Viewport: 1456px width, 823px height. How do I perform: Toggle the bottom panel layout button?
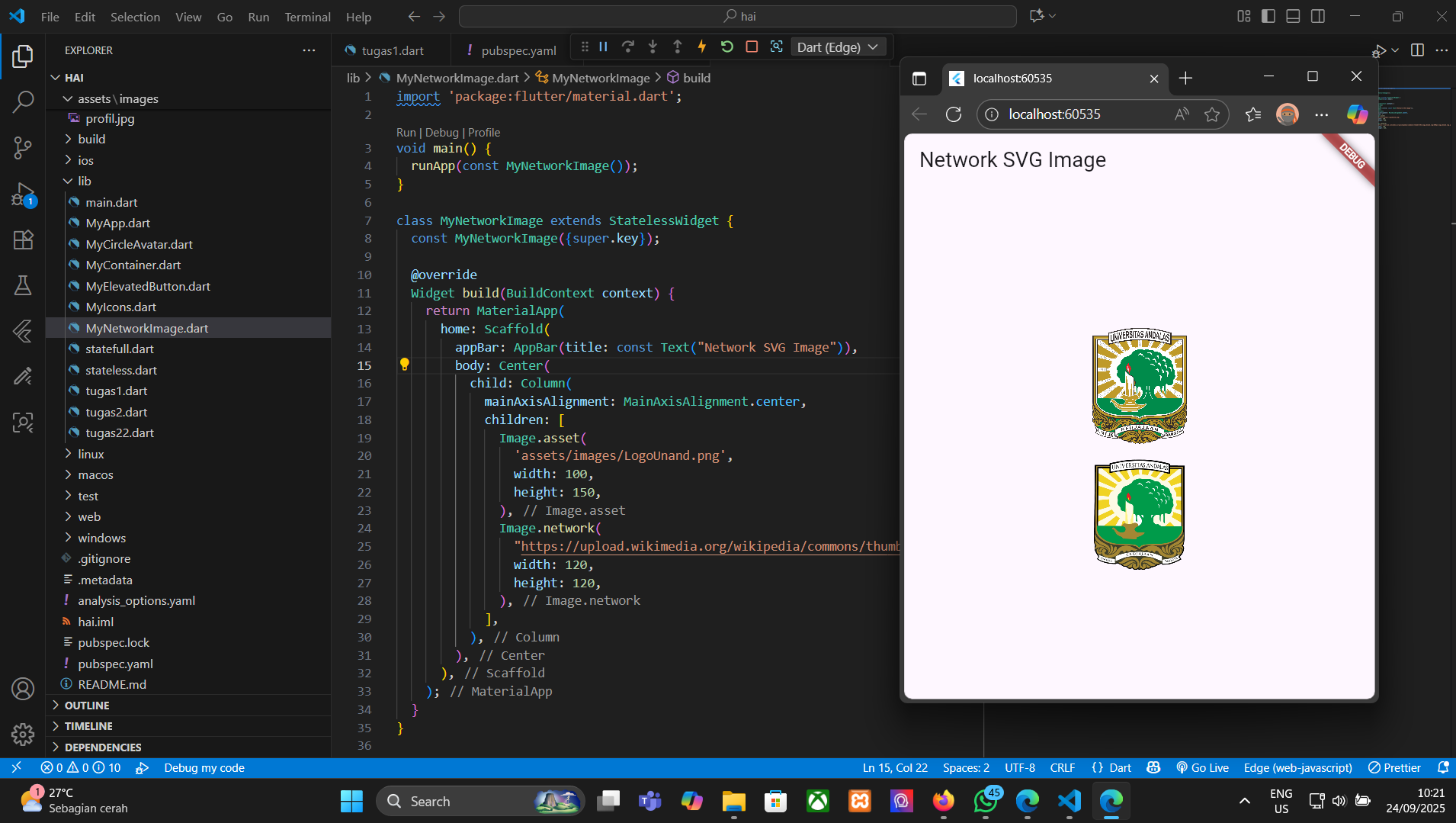tap(1293, 16)
